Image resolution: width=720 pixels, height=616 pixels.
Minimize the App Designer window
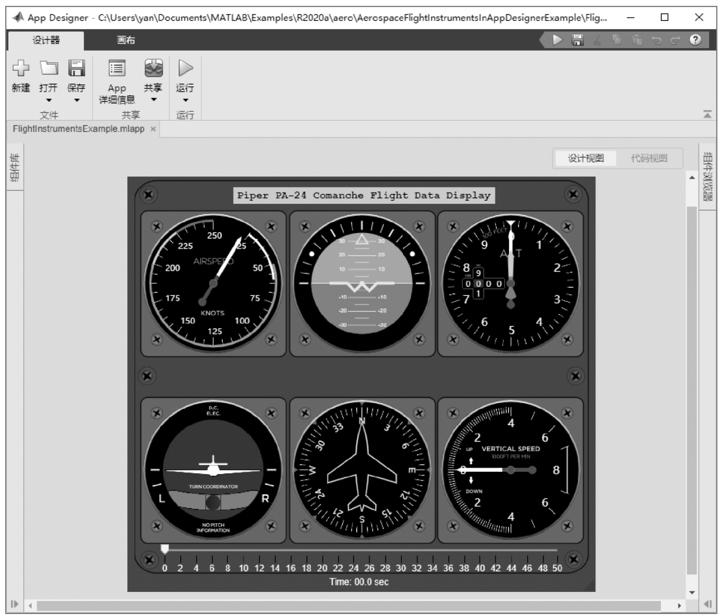coord(631,17)
